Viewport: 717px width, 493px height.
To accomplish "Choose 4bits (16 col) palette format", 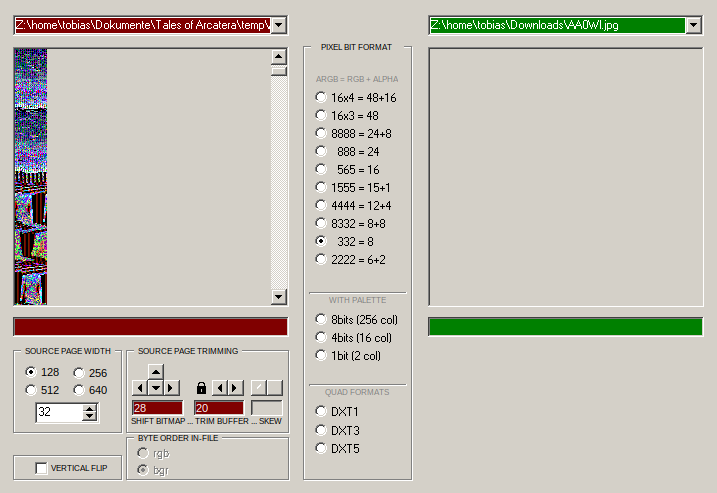I will click(x=354, y=338).
